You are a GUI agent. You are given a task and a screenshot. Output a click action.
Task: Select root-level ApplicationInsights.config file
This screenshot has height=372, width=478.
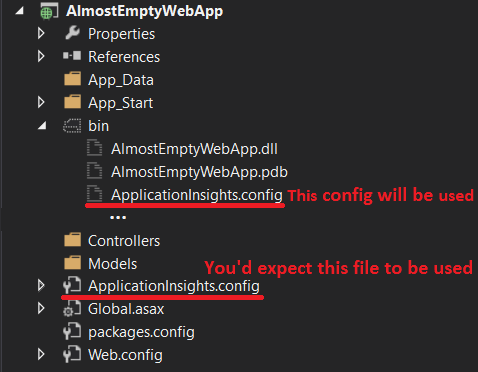point(174,286)
